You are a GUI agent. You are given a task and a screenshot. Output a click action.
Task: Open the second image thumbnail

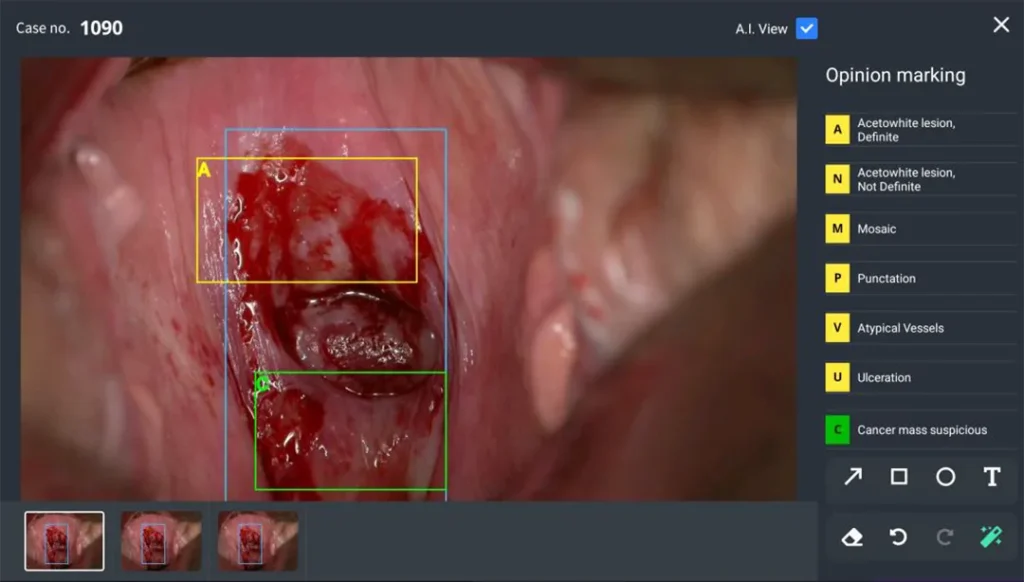pos(161,541)
